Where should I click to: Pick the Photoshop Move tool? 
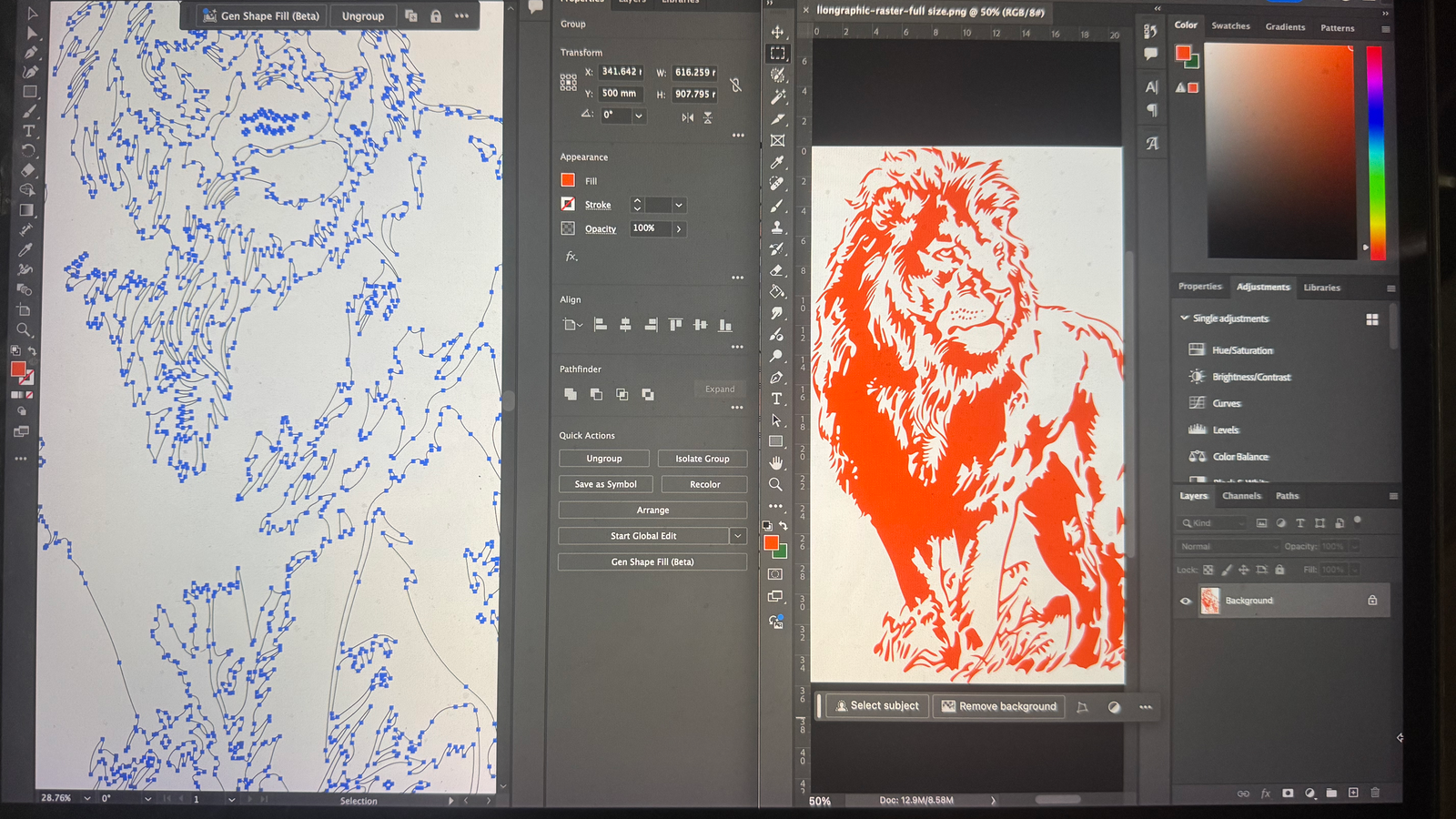777,32
